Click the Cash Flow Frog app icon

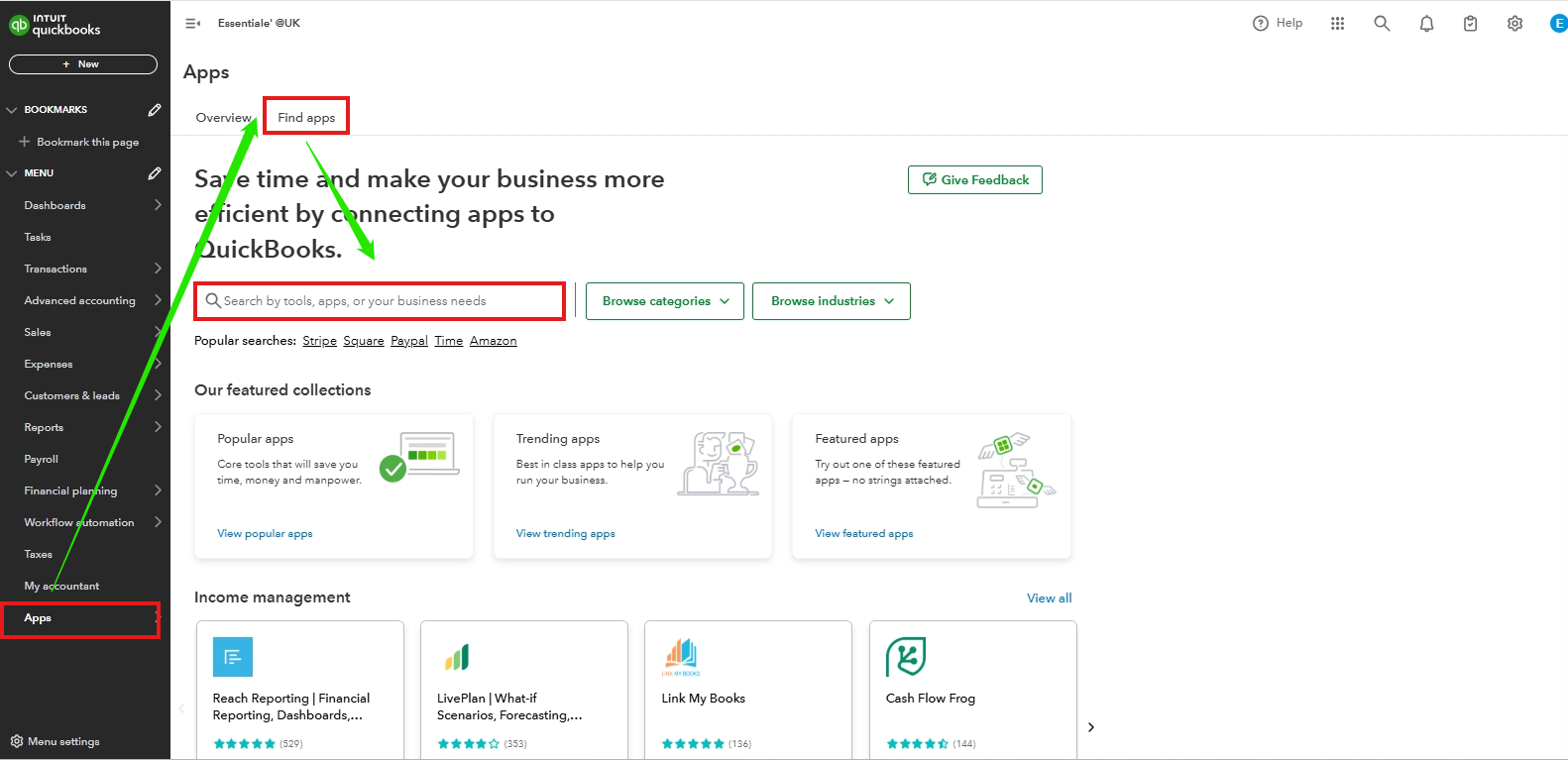[x=906, y=656]
